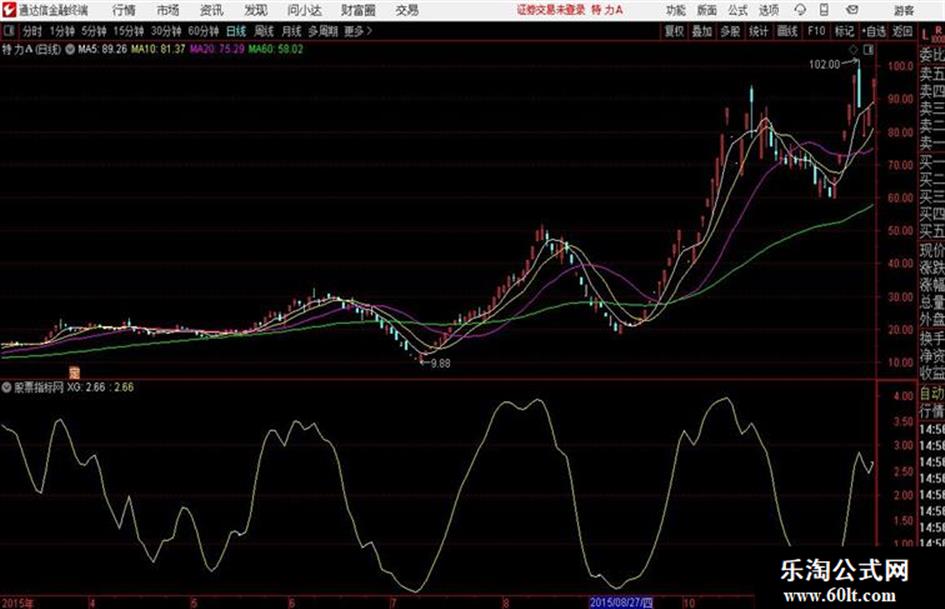Click the 4.00 indicator axis label
The height and width of the screenshot is (609, 945).
(904, 396)
